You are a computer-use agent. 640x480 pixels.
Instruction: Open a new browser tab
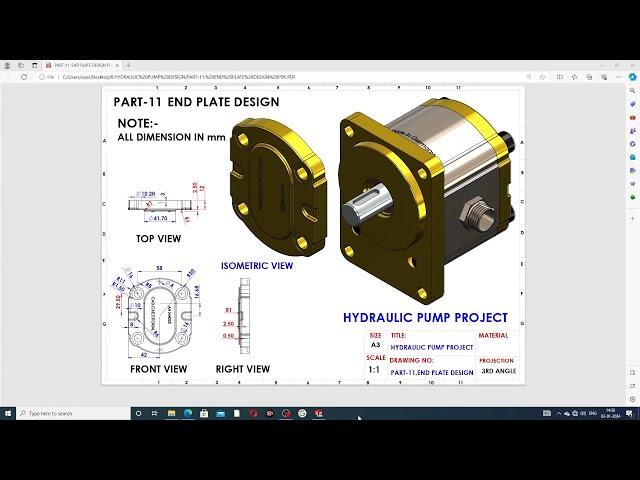point(128,64)
